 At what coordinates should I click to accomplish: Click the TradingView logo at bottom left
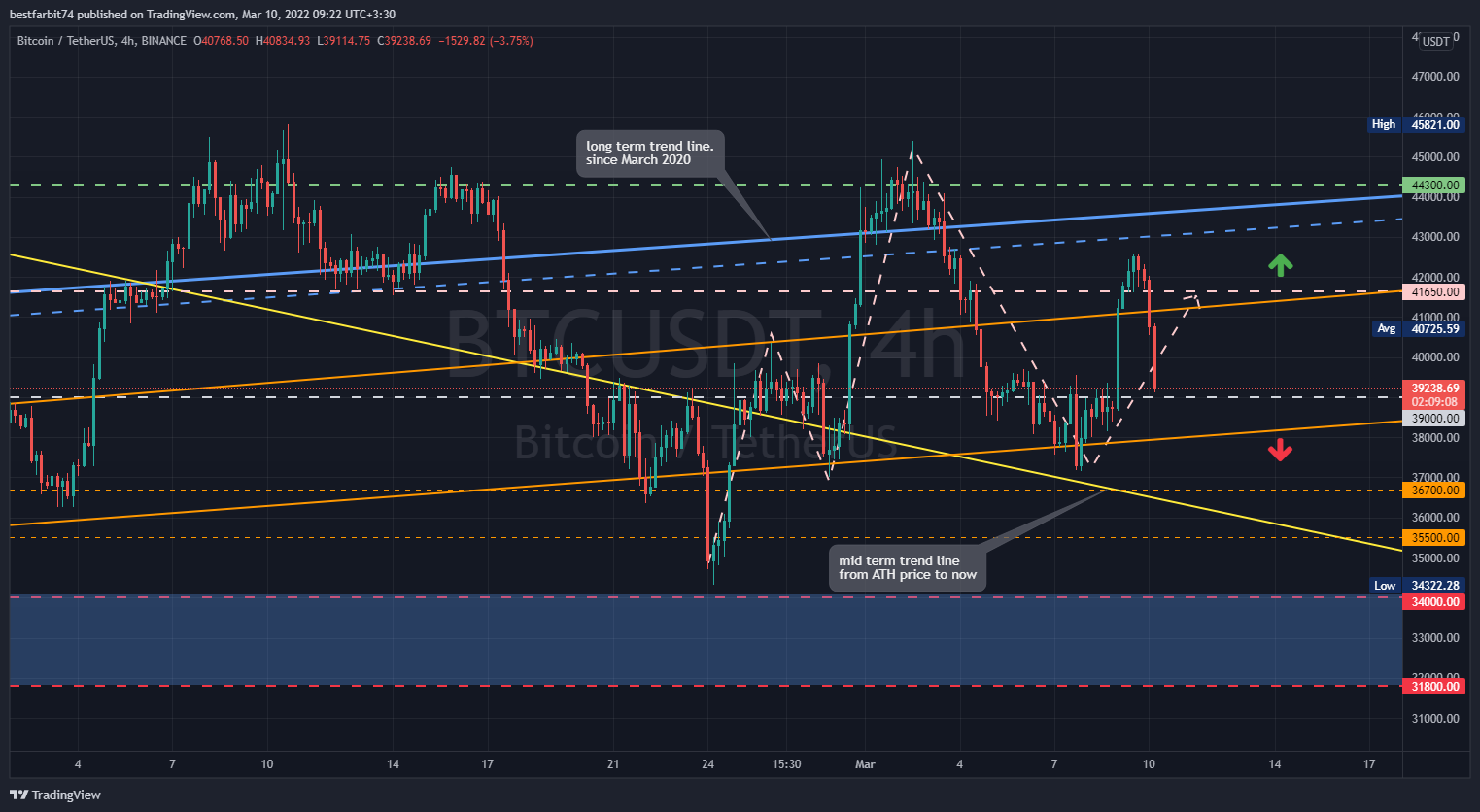tap(55, 795)
